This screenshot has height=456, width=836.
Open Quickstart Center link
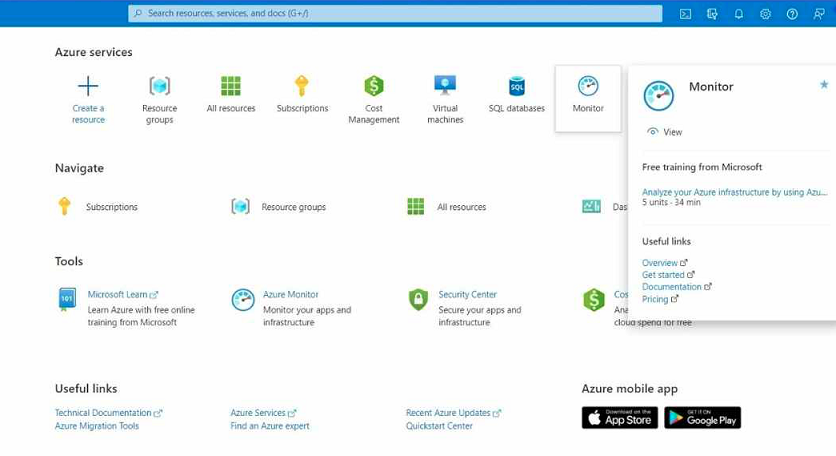[x=439, y=426]
